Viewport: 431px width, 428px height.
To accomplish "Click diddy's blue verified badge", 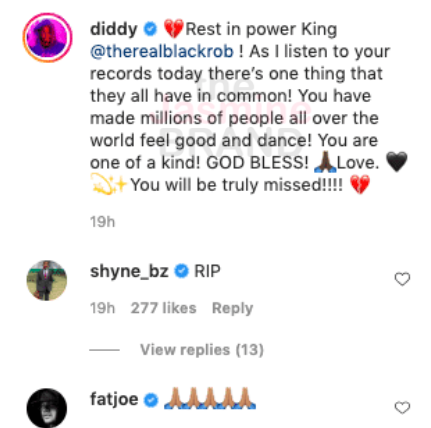I will [150, 29].
